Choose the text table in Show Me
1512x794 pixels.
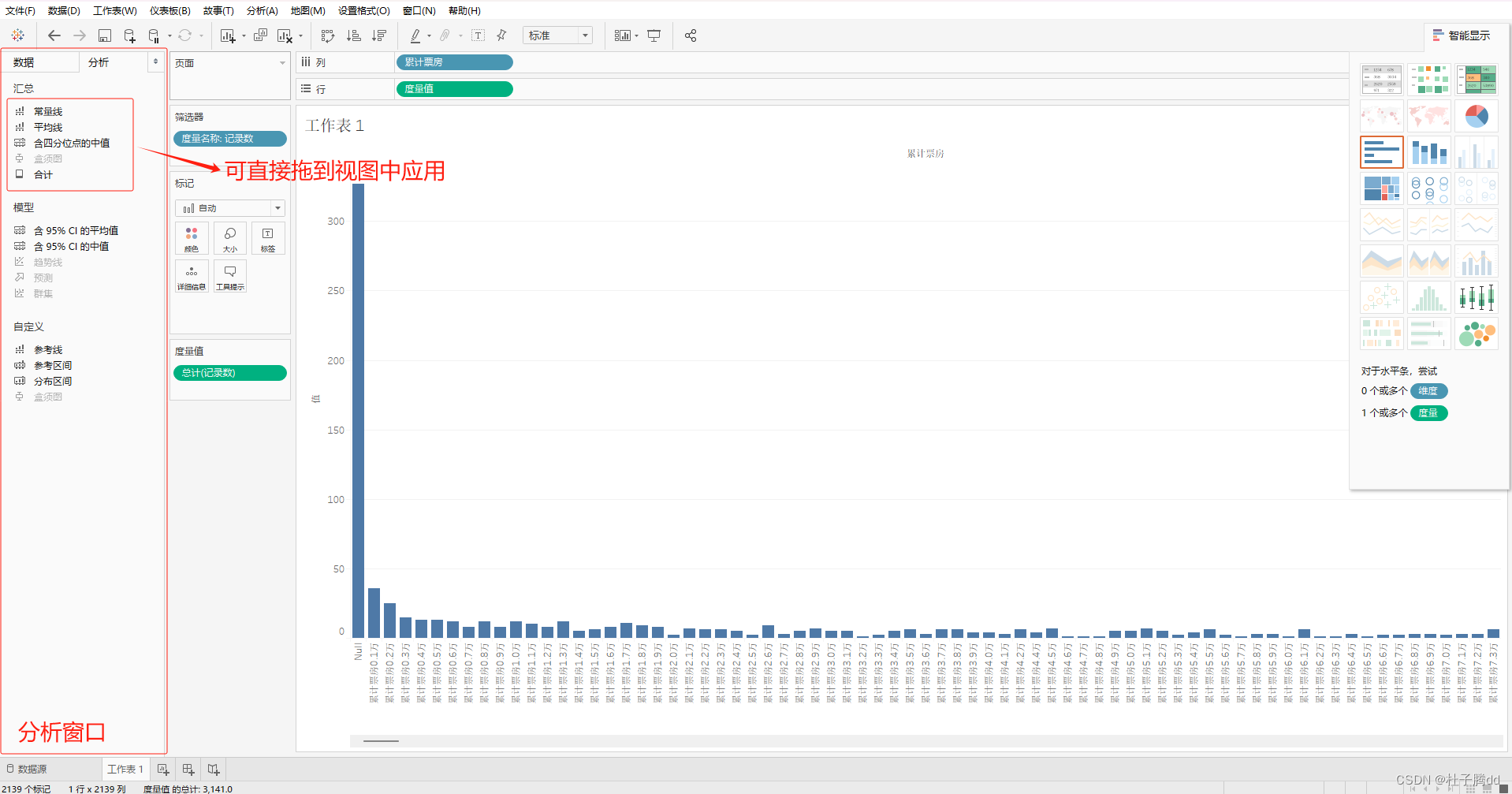1381,80
